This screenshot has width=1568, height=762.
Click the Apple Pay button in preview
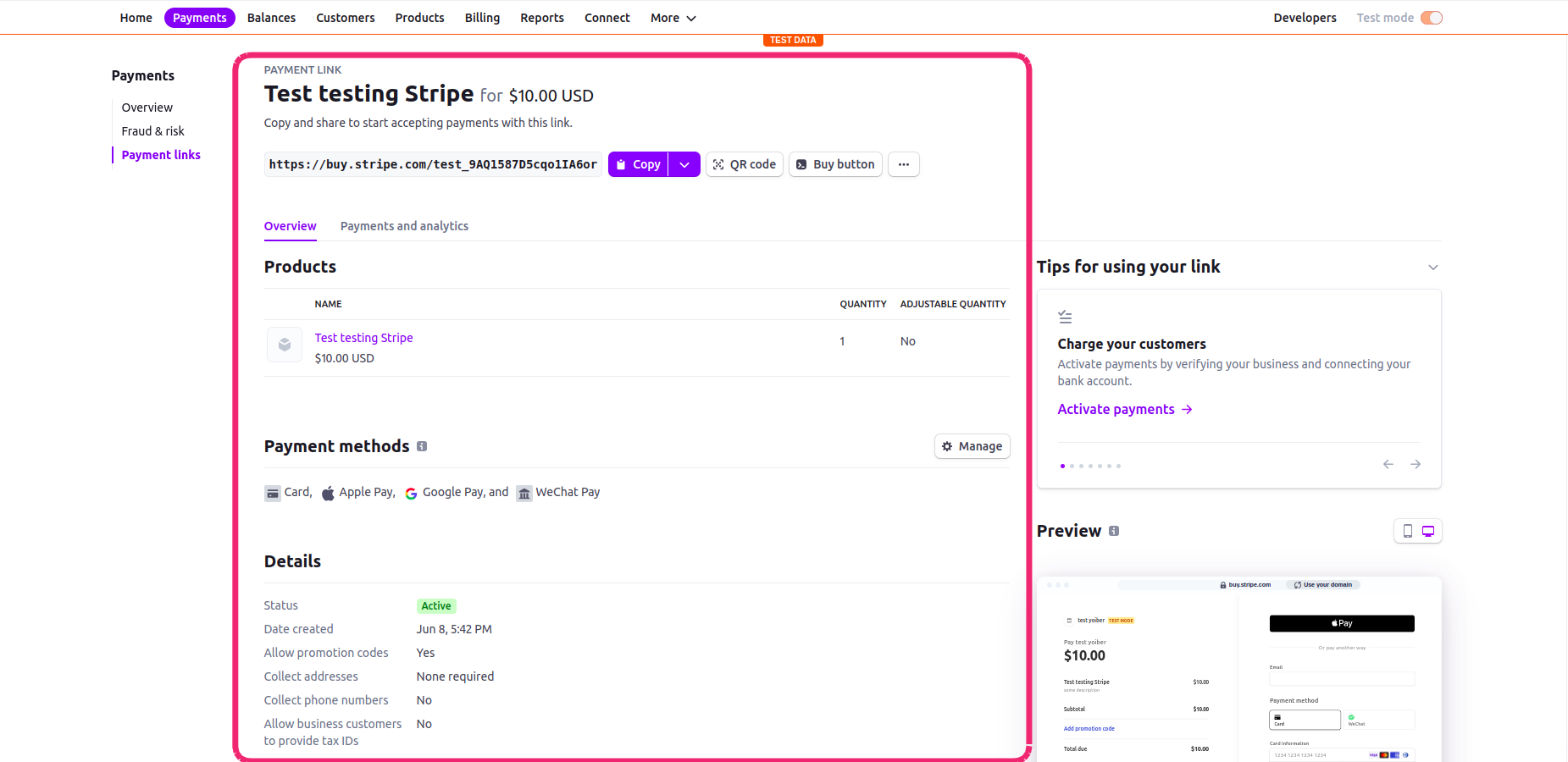click(1342, 623)
